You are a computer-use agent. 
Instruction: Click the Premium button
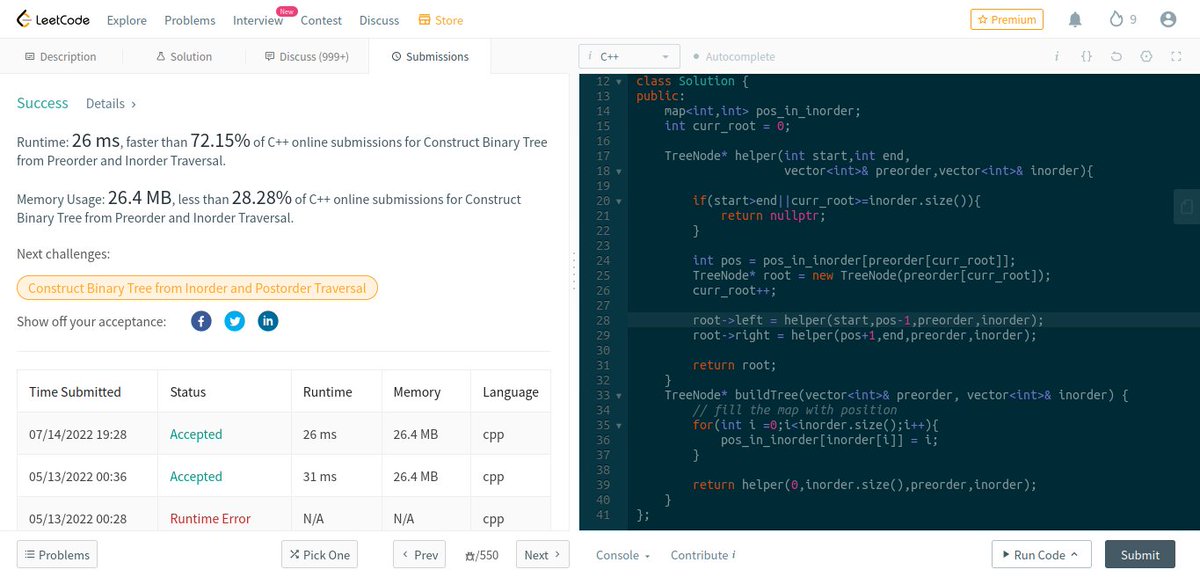1007,19
